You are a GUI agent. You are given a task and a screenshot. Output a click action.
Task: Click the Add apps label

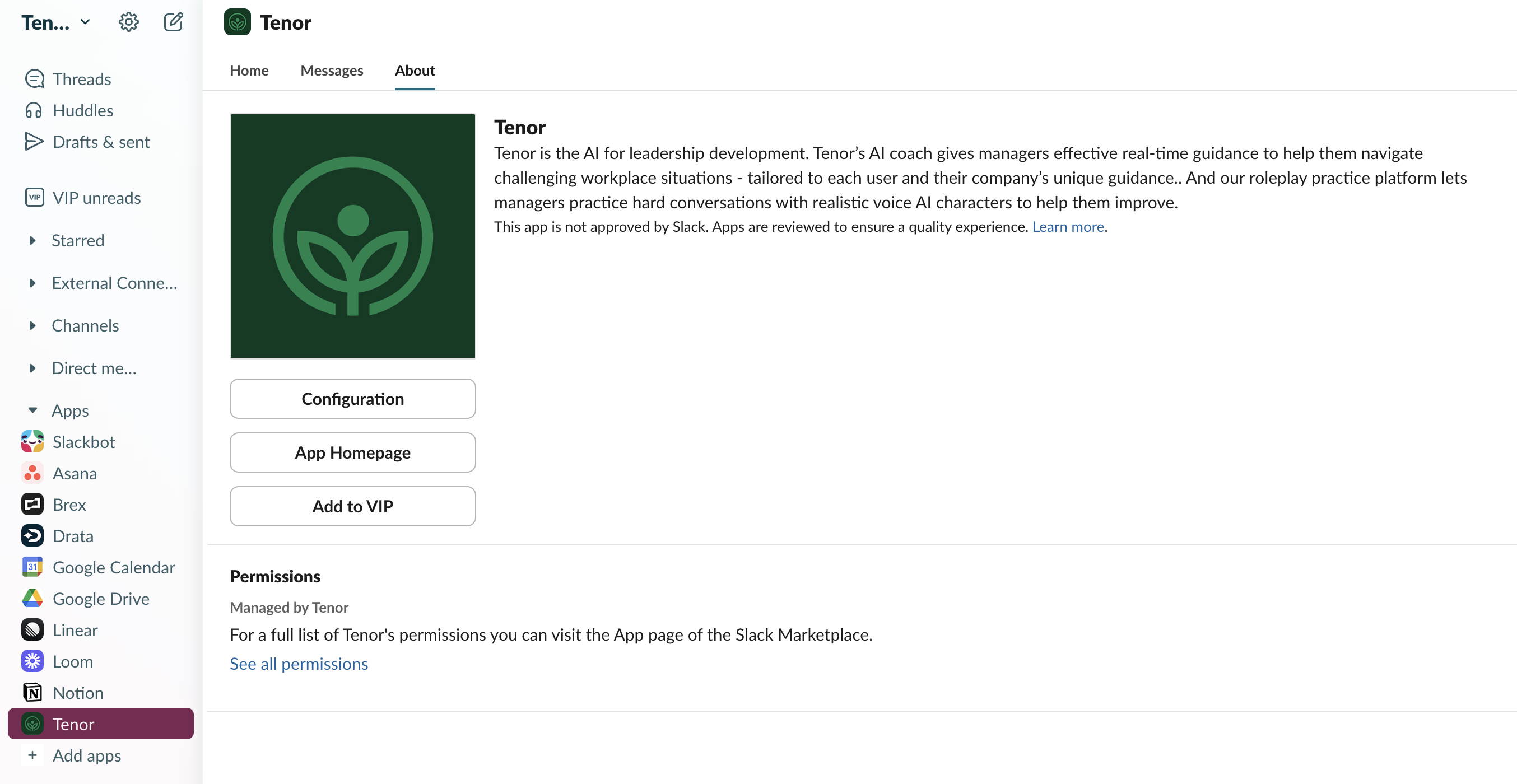87,756
